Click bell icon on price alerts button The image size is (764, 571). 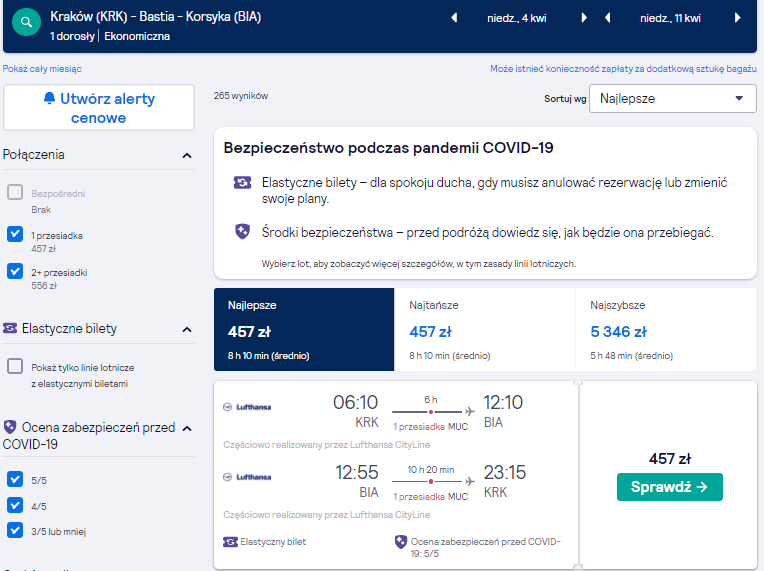49,98
